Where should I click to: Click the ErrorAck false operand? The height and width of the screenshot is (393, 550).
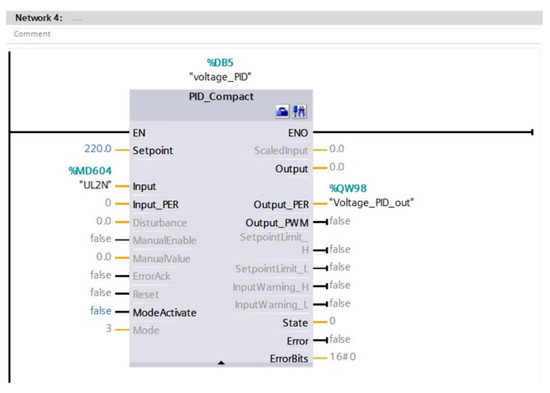(x=101, y=275)
